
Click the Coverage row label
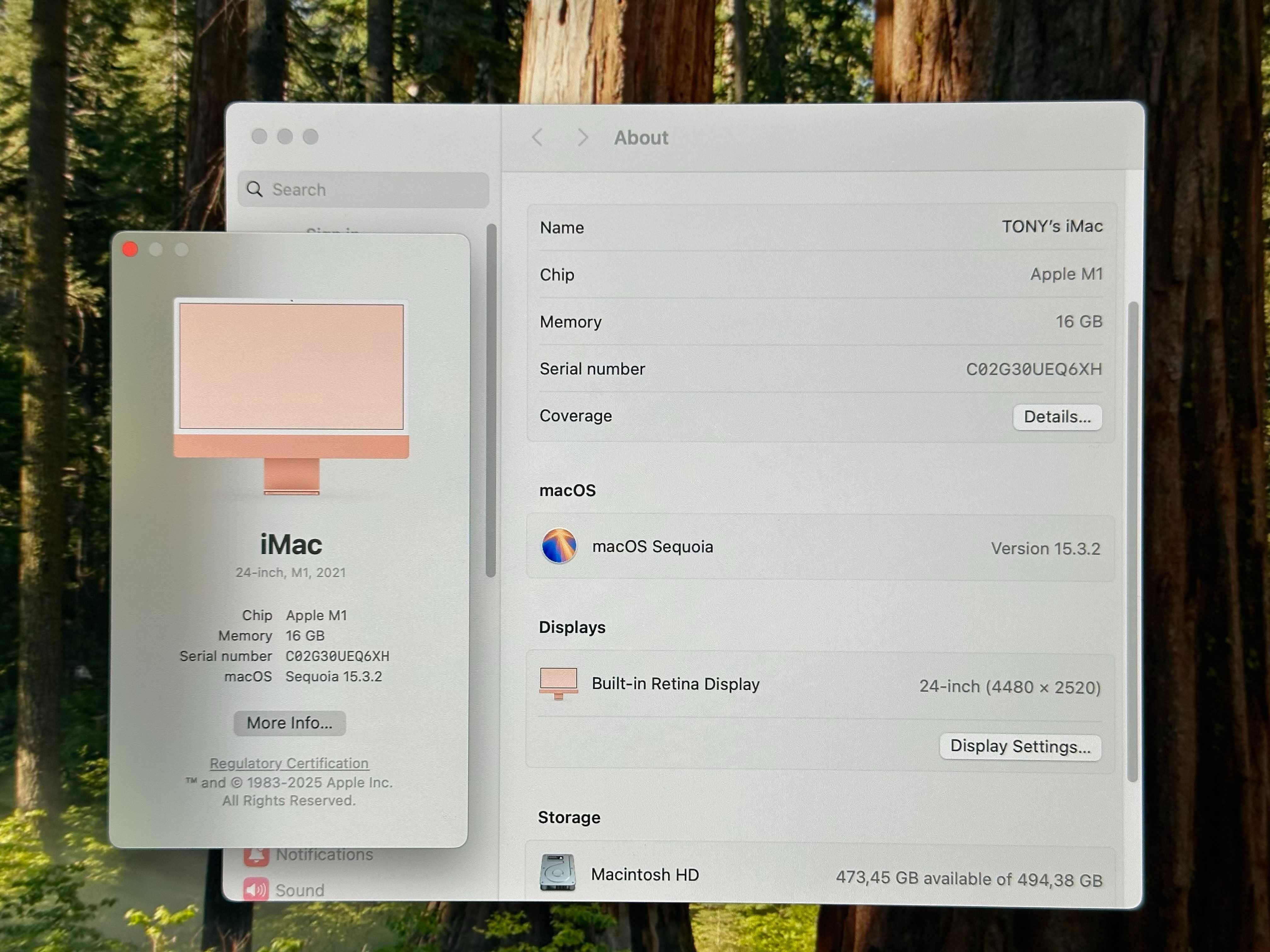pos(576,416)
